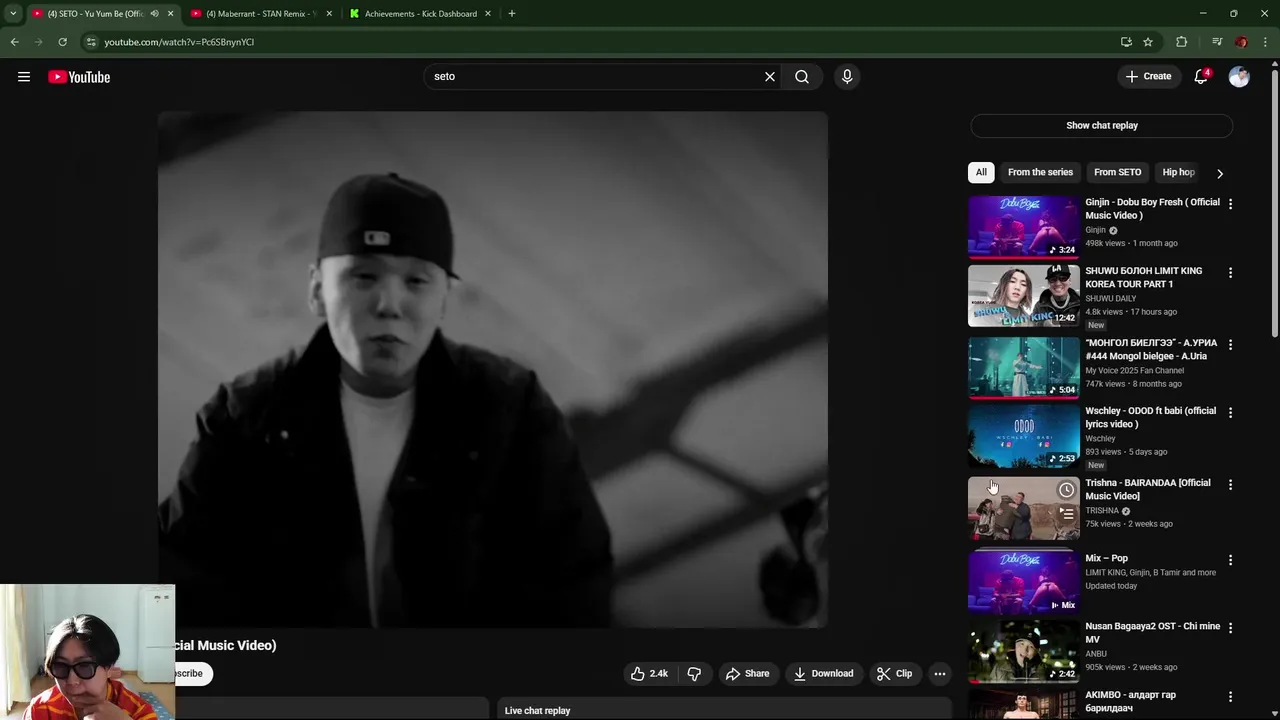Click the video player to pause
Screen dimensions: 1280x720
tap(492, 369)
